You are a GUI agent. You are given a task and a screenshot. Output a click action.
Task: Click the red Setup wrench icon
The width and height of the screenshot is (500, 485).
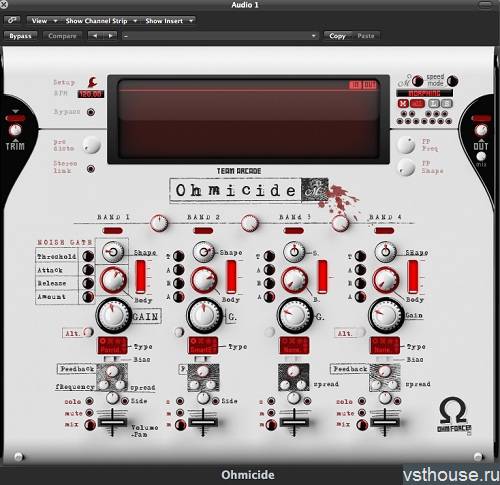(92, 82)
